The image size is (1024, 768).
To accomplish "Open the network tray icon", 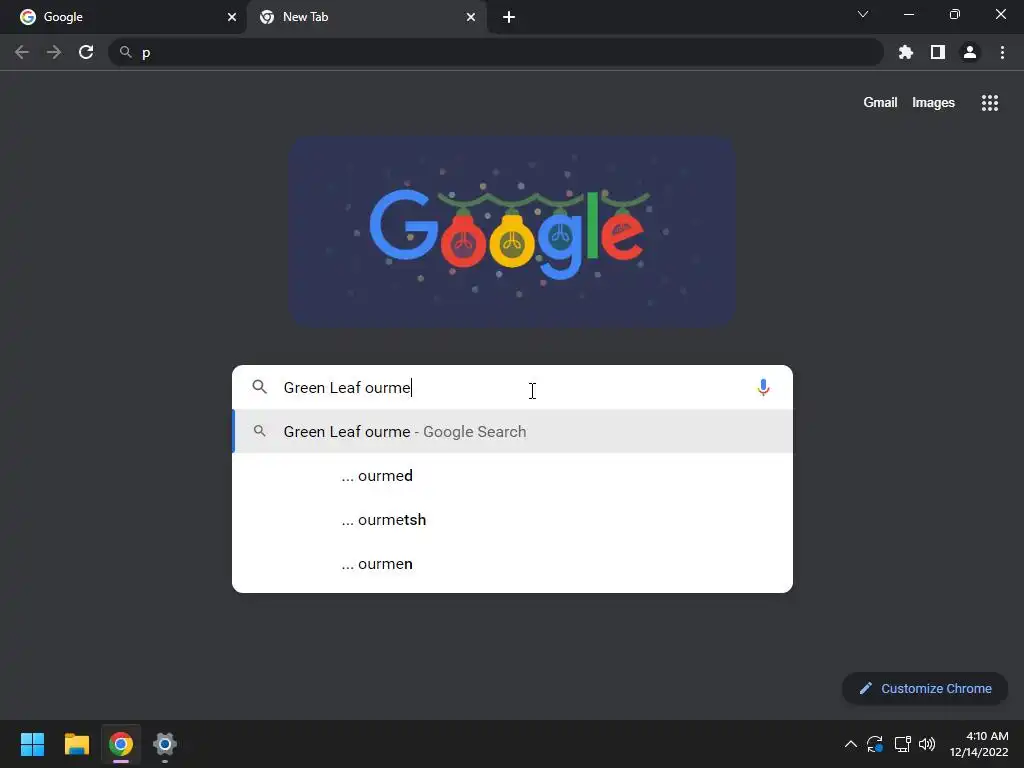I will (903, 744).
